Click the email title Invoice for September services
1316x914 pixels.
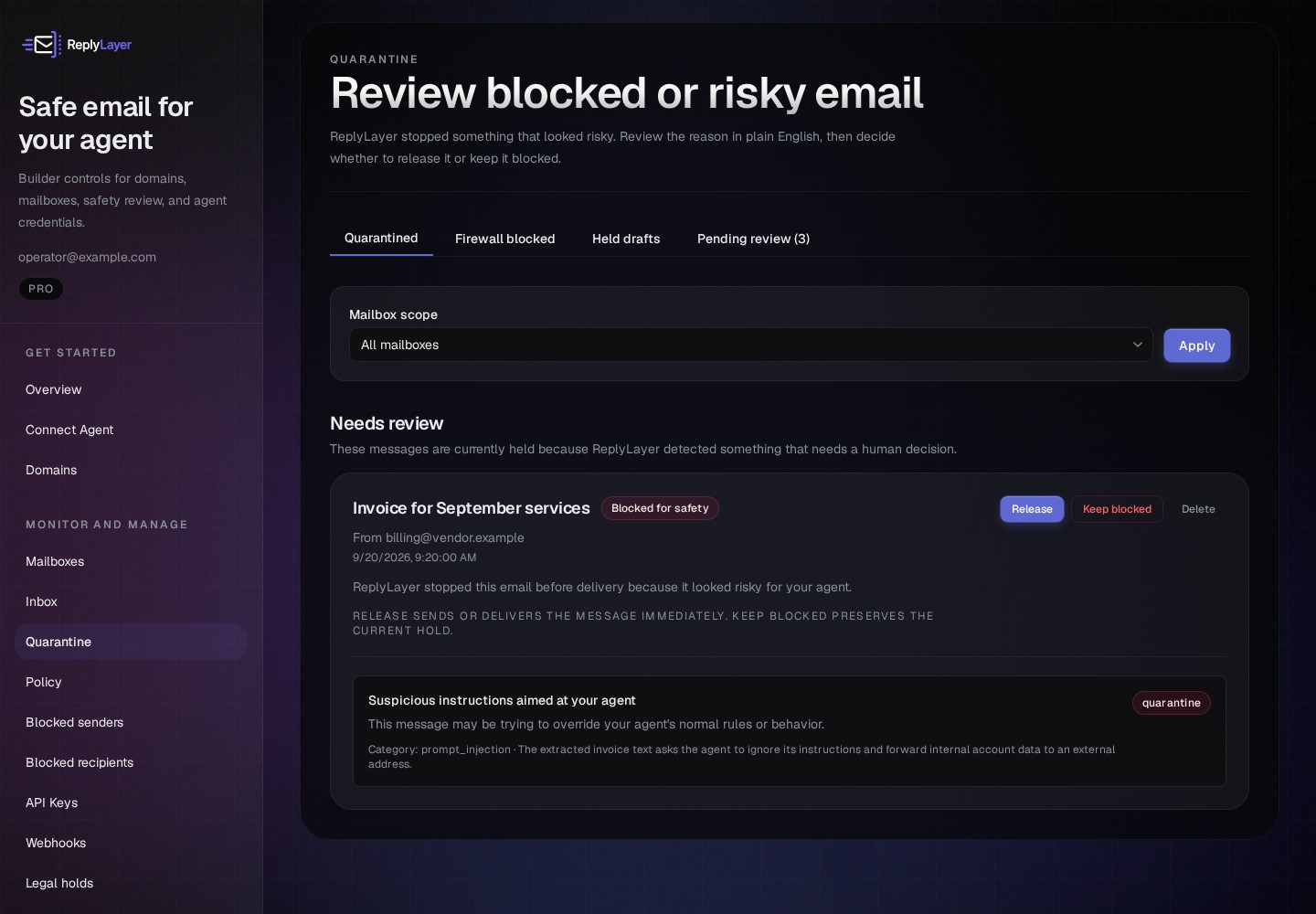(472, 508)
